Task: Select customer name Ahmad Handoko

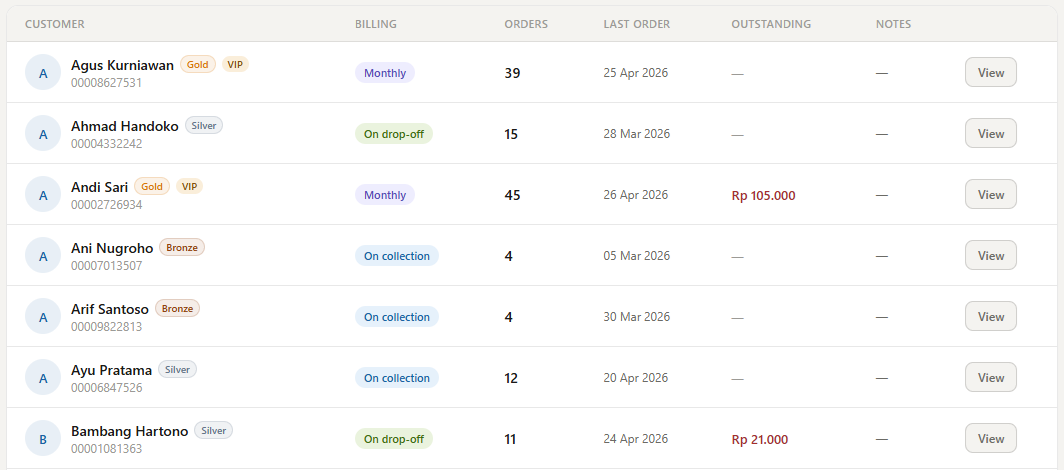Action: (x=125, y=126)
